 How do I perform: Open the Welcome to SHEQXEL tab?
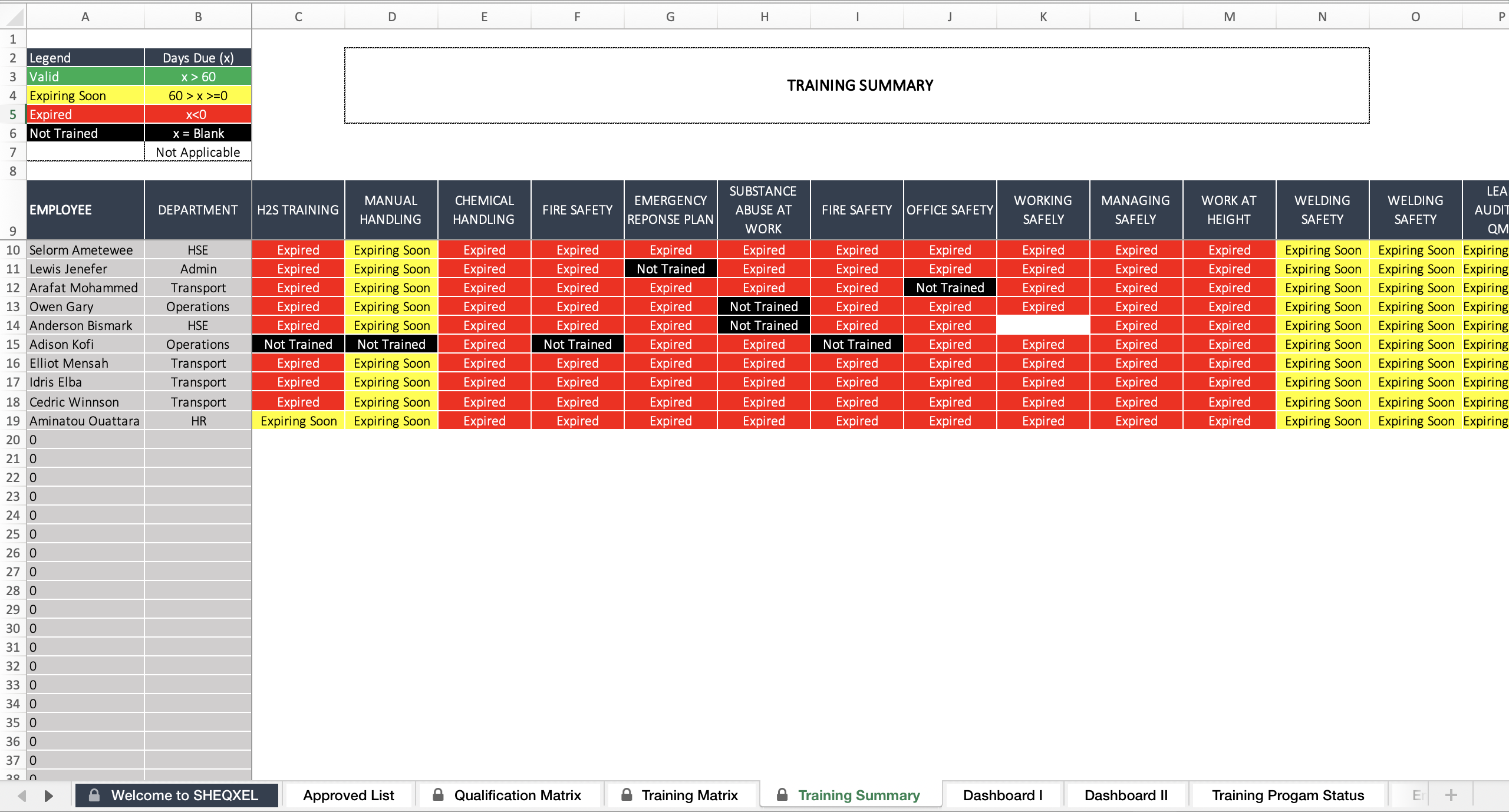click(x=176, y=795)
